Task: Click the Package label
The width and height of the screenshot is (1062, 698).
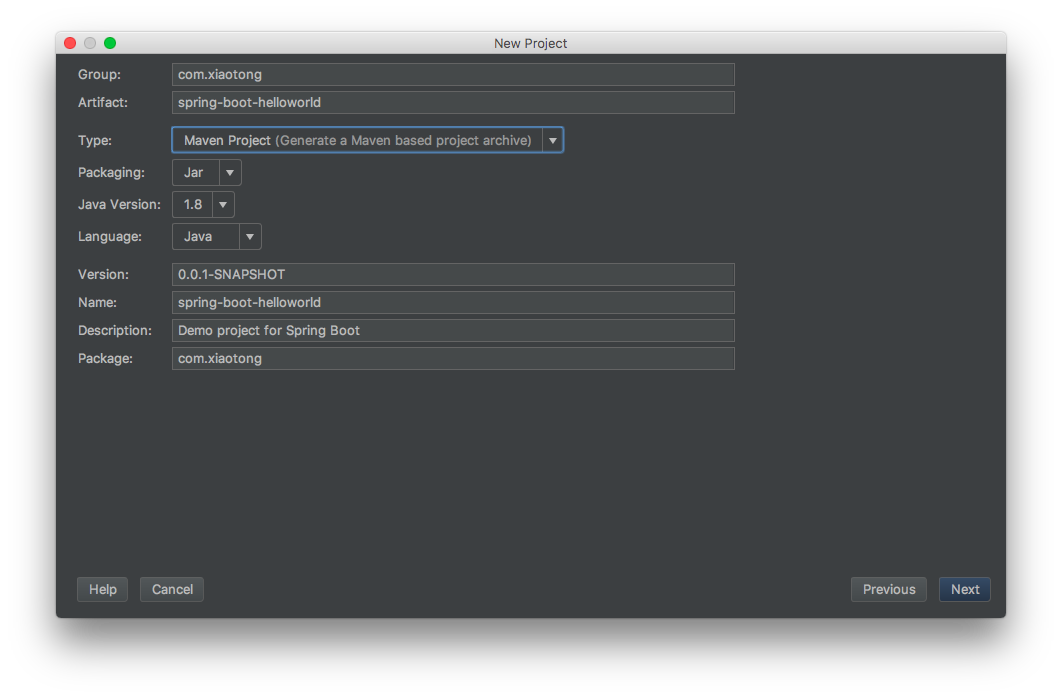Action: click(106, 359)
